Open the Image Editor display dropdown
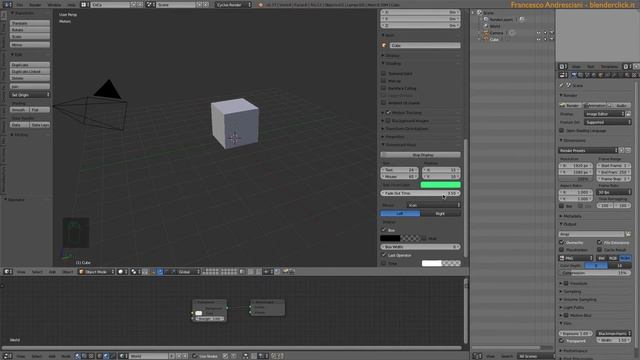Viewport: 640px width, 360px height. point(604,114)
